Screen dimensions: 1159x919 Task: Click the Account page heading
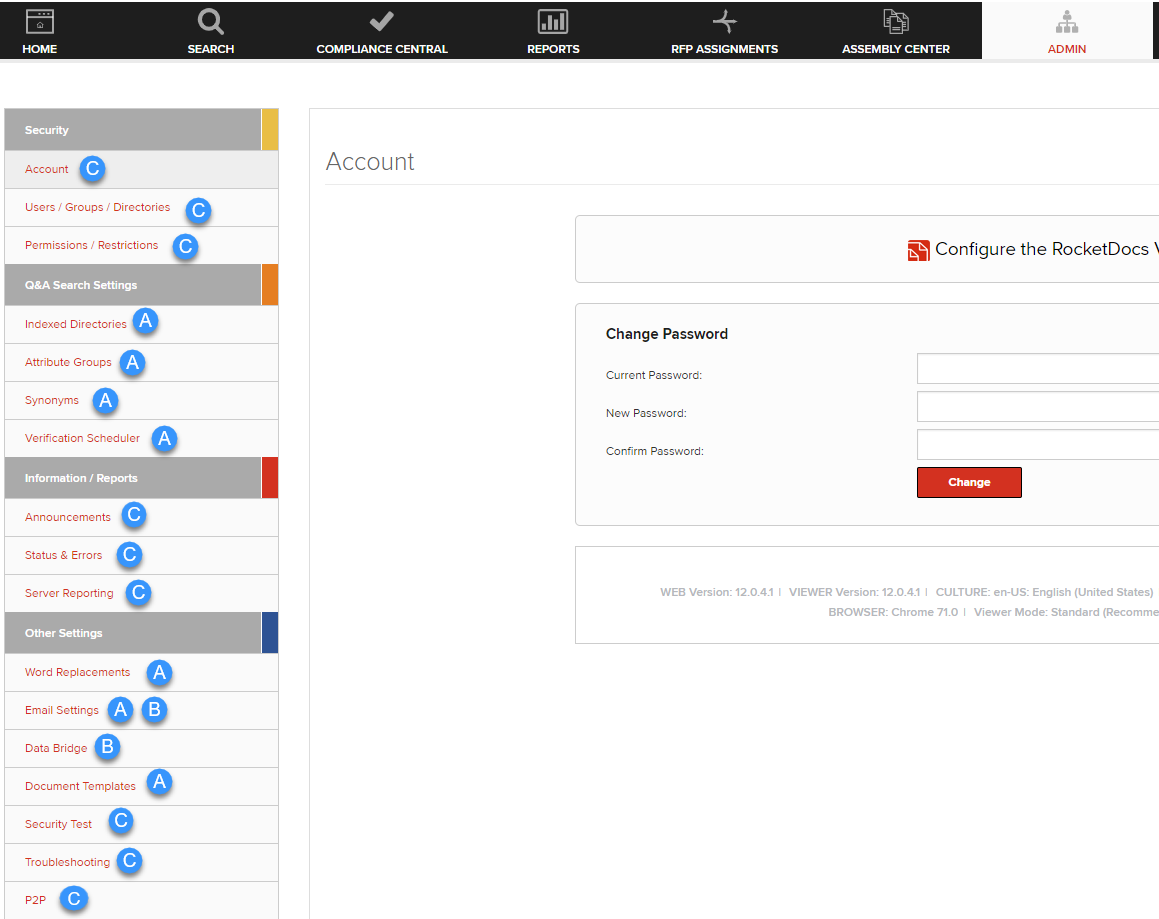(370, 162)
